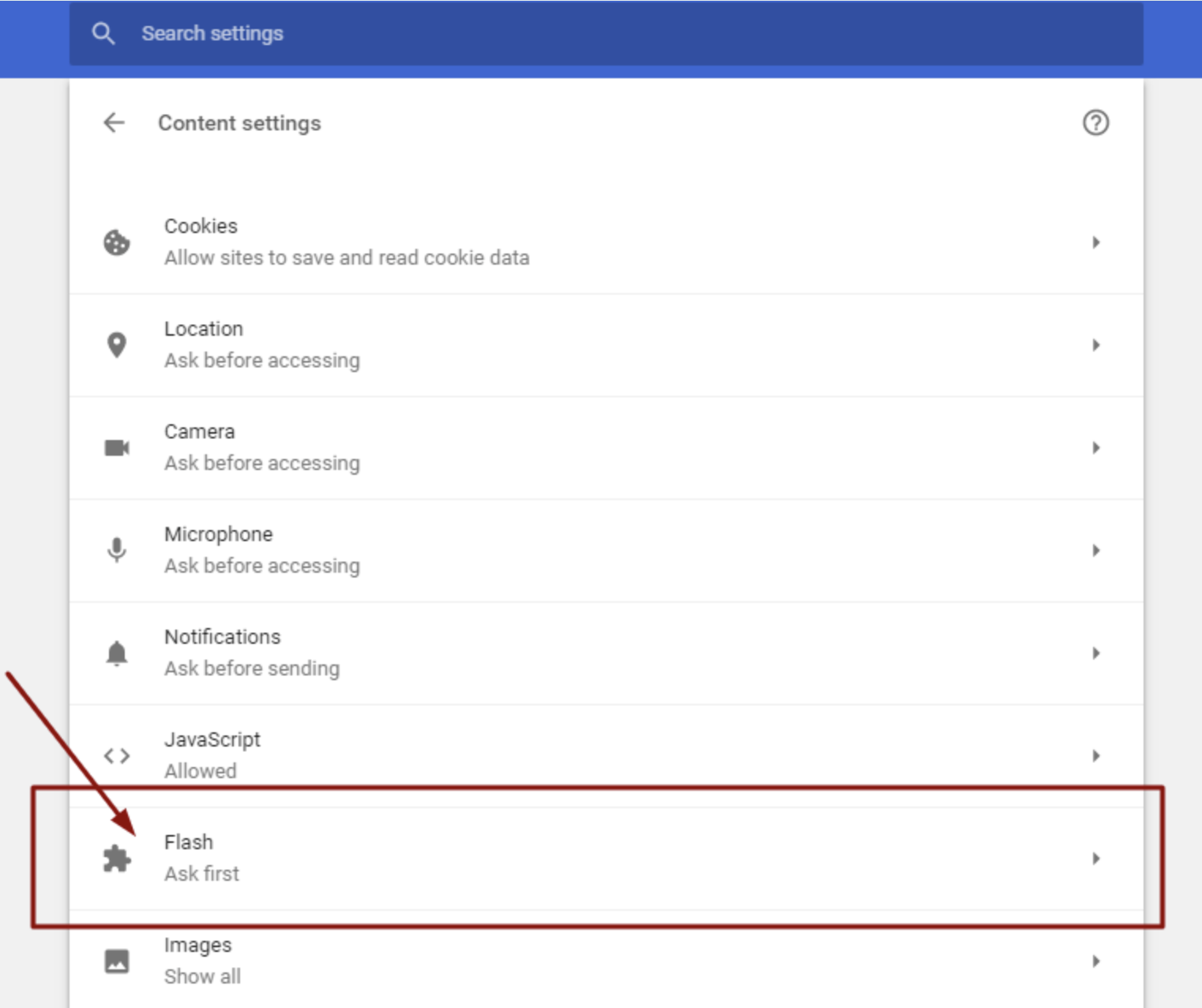Click the Location pin icon

(x=116, y=344)
